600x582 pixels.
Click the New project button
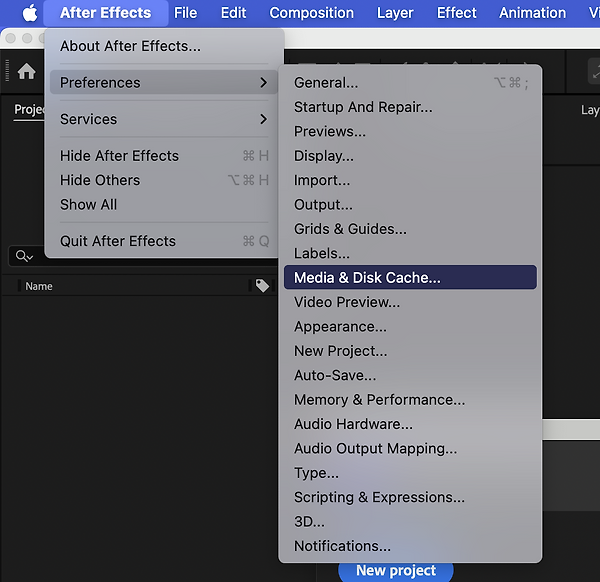[x=396, y=571]
